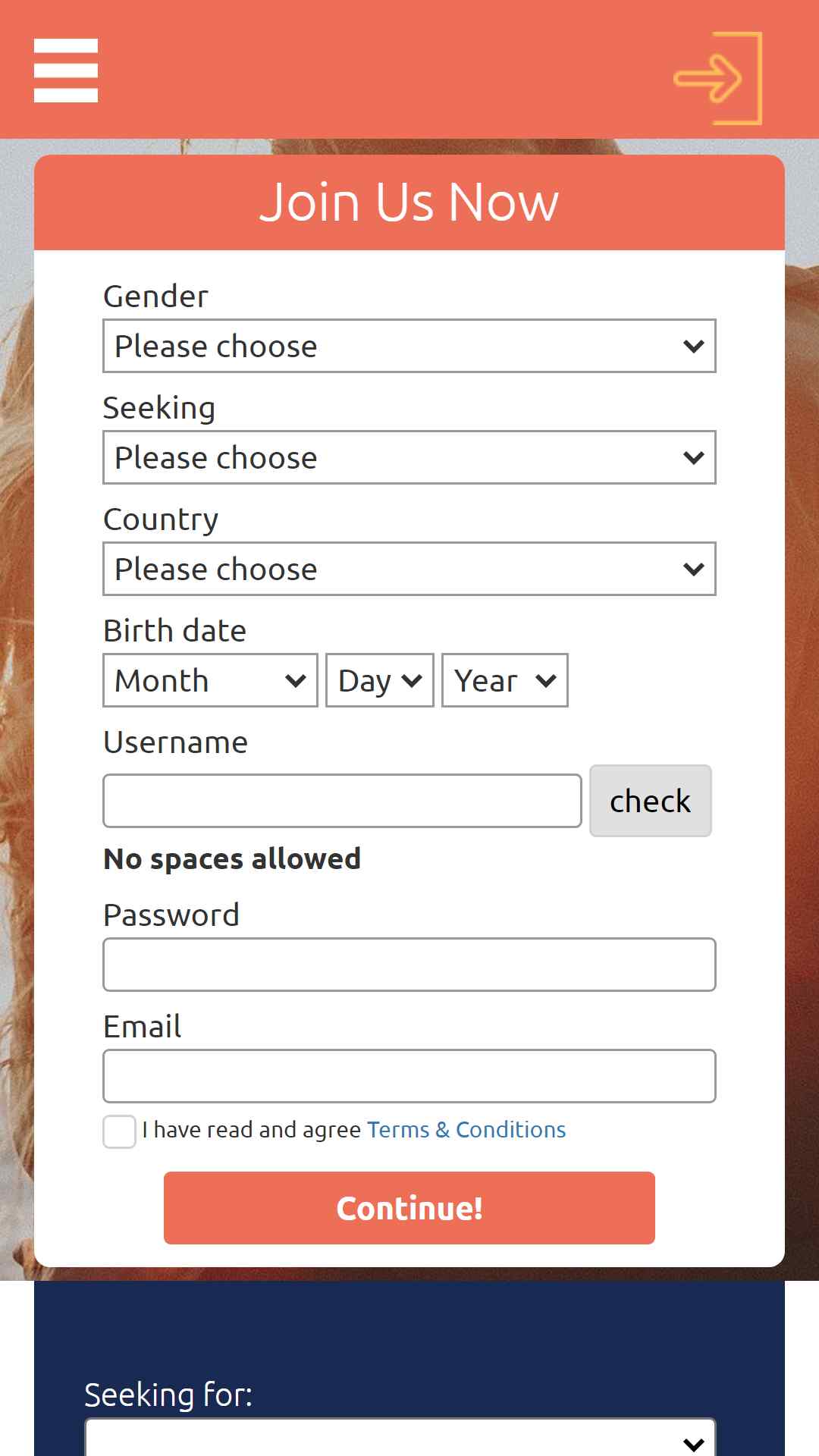819x1456 pixels.
Task: Open the Terms & Conditions link
Action: 466,1130
